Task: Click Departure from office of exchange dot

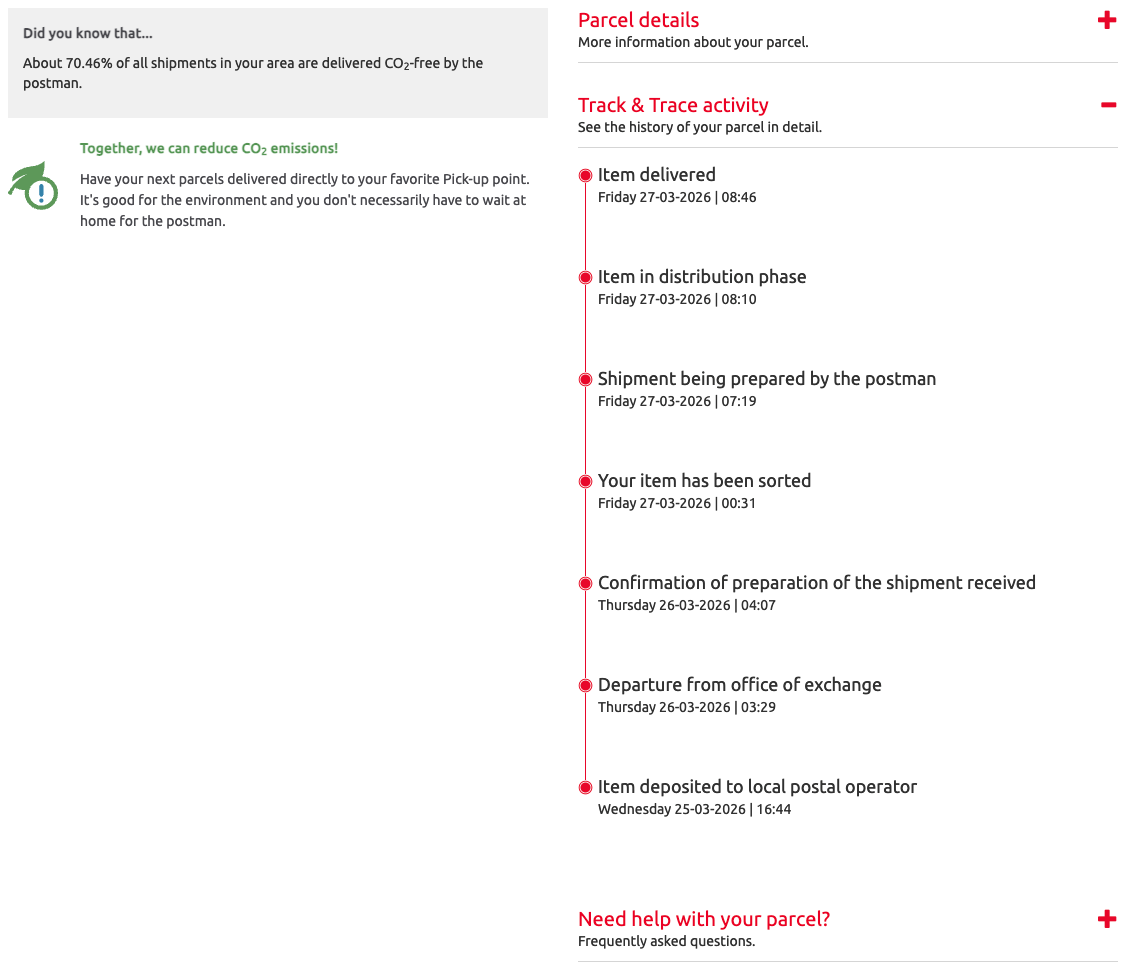Action: [x=586, y=686]
